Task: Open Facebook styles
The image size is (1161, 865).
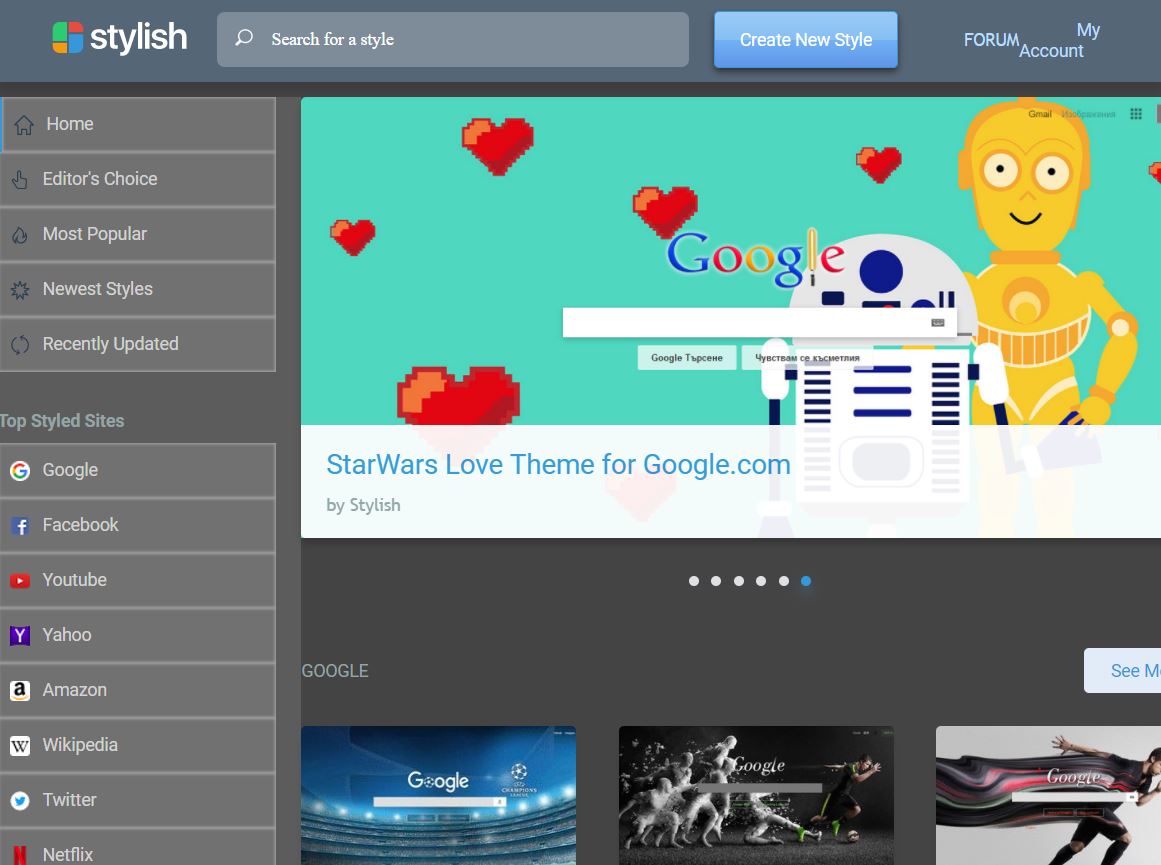Action: click(138, 525)
